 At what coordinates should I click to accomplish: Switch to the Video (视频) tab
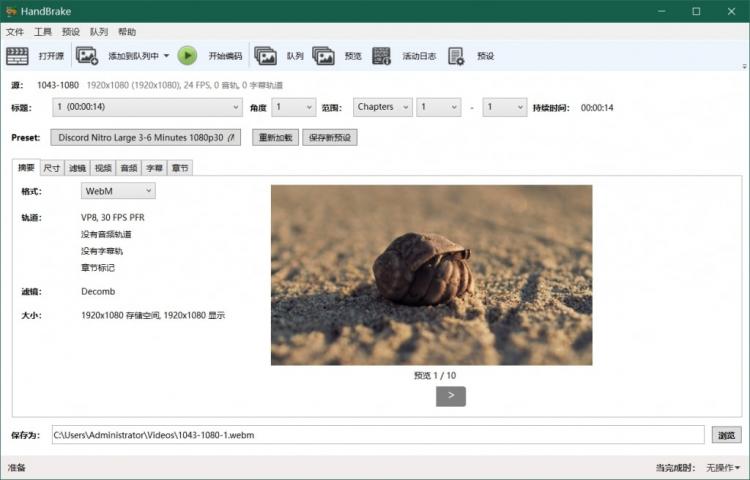pos(103,168)
